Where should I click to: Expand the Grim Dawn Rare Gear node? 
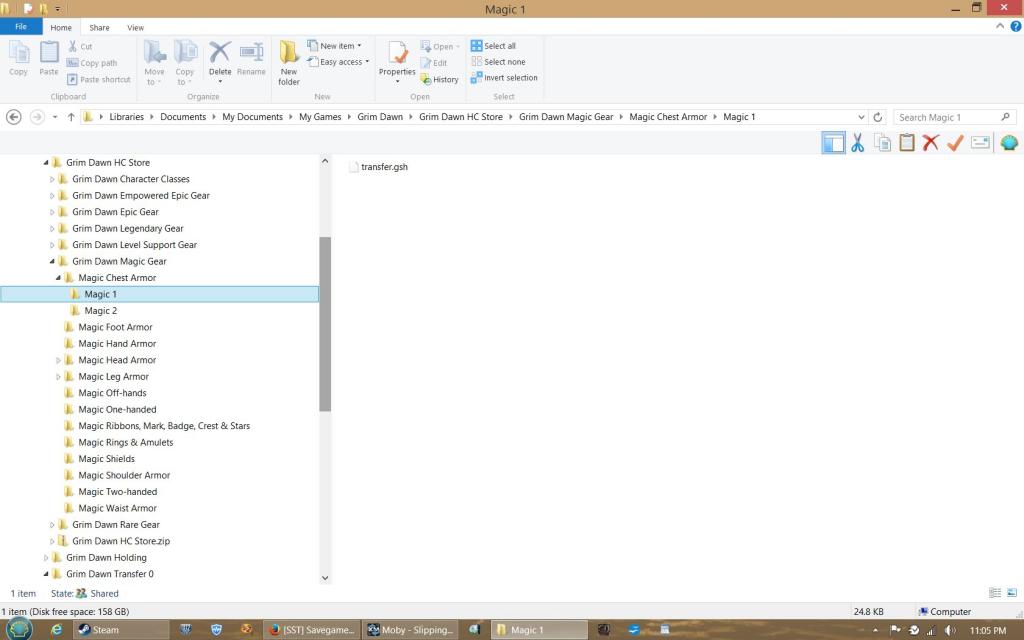pos(52,524)
